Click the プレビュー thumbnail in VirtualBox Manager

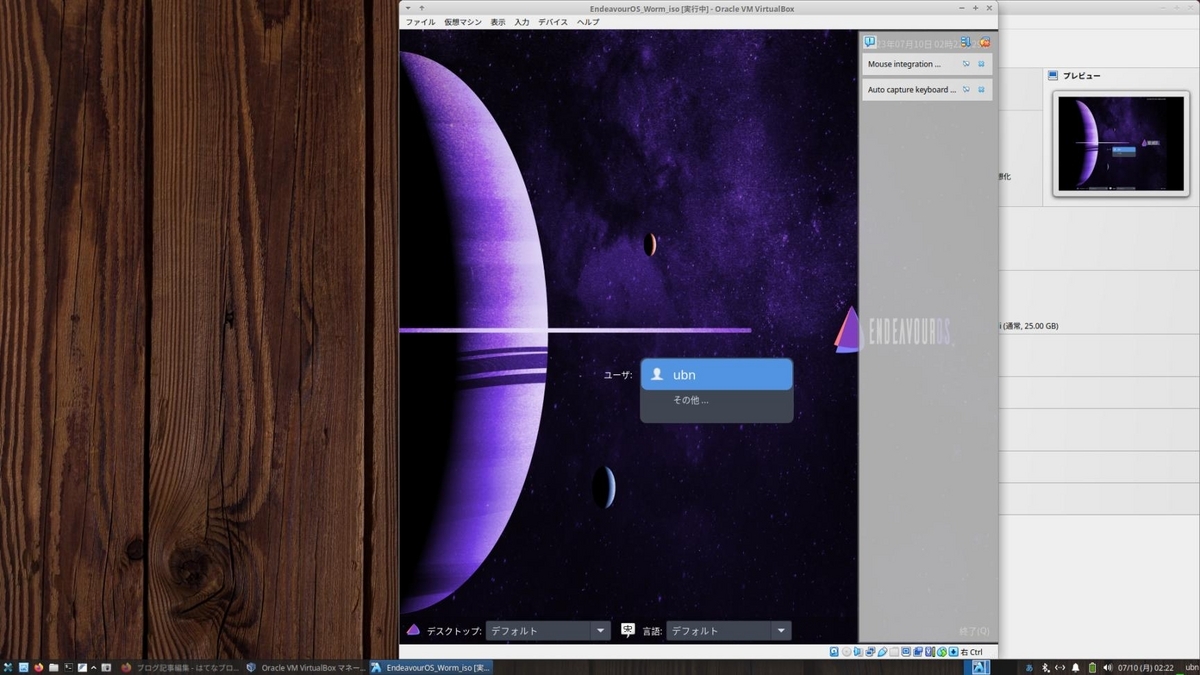[x=1121, y=145]
